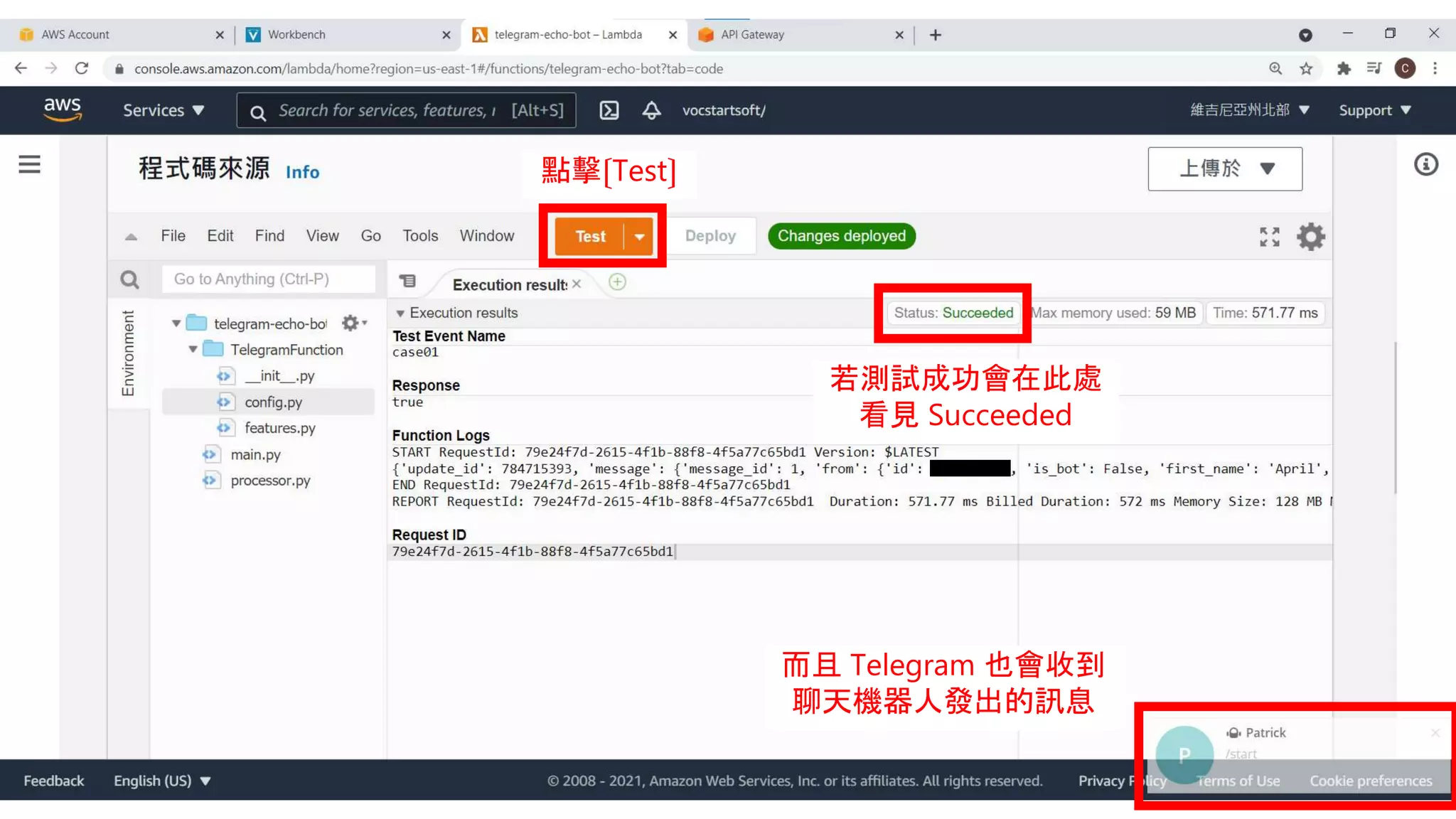Screen dimensions: 1456x819
Task: Click the info circle panel icon
Action: pos(1425,164)
